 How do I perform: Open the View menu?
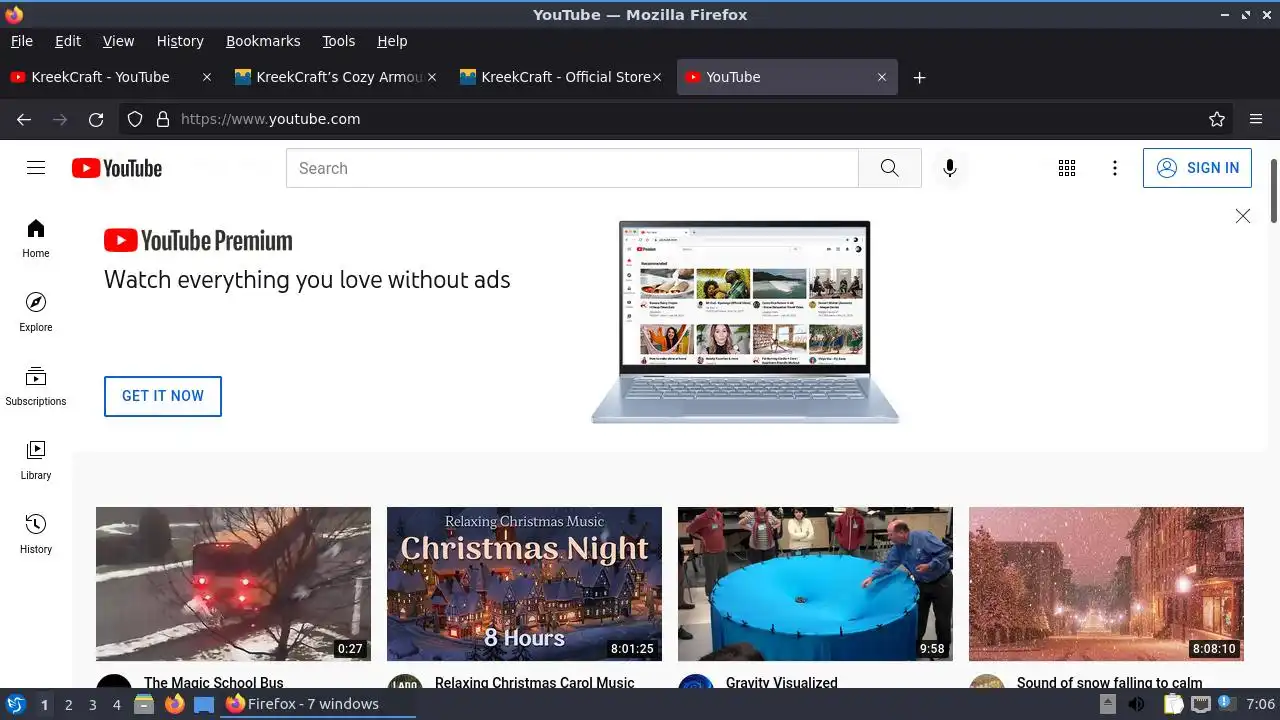118,41
